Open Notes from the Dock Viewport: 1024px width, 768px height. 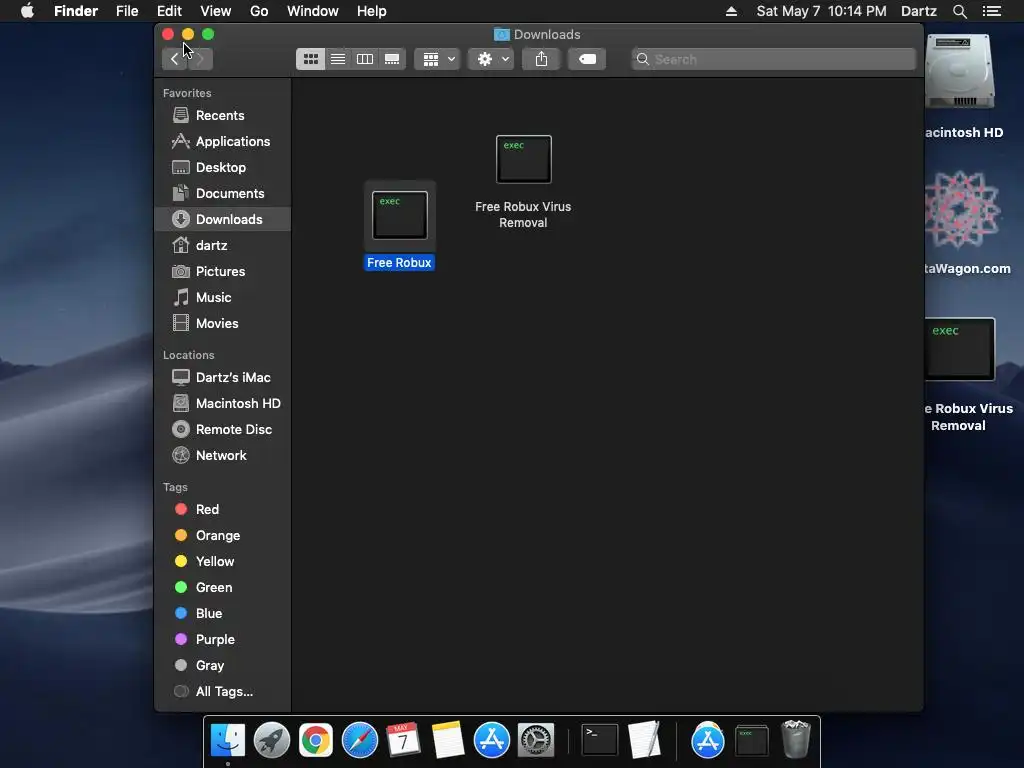pos(447,741)
